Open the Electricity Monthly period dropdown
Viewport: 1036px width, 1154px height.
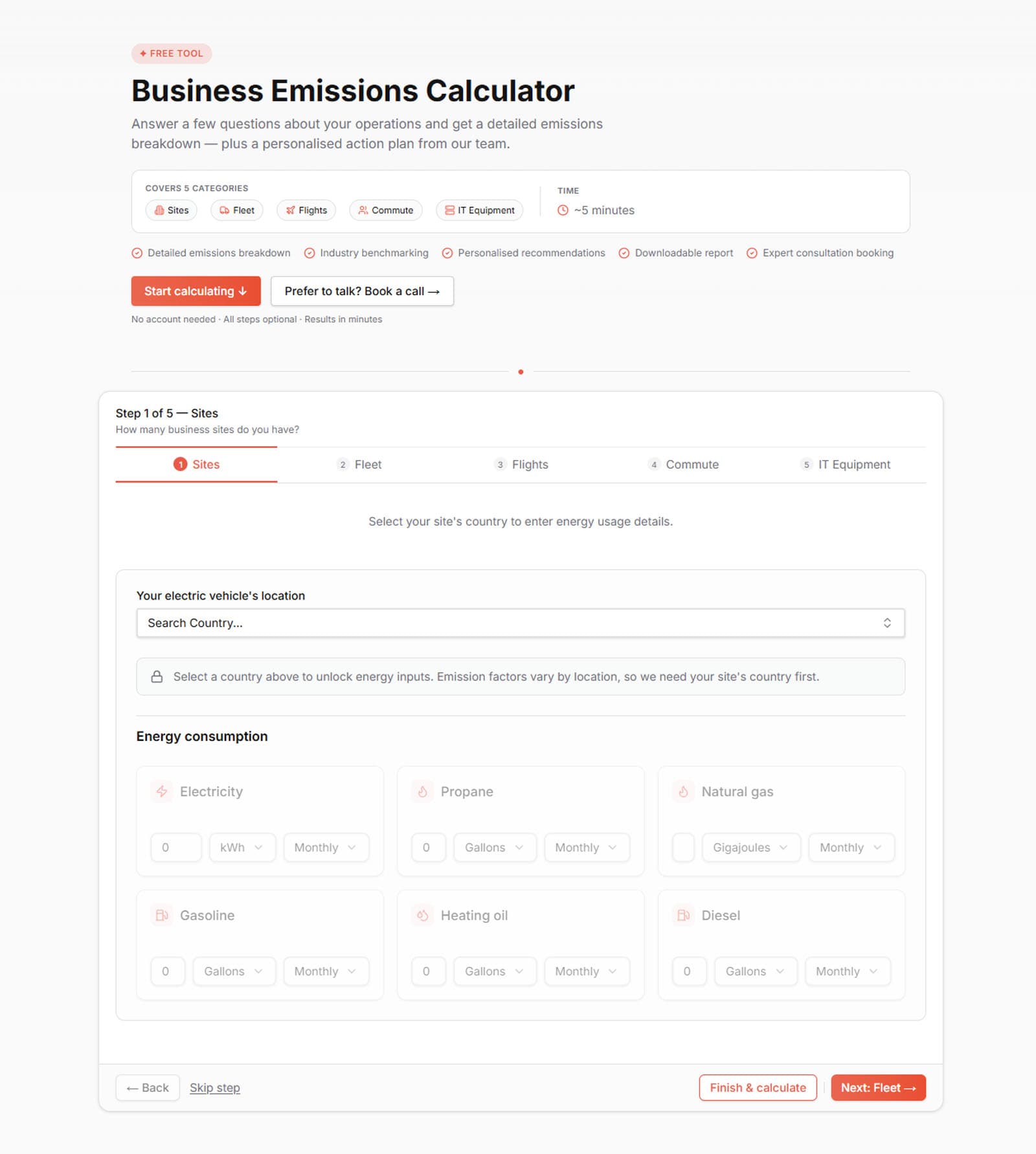coord(326,847)
